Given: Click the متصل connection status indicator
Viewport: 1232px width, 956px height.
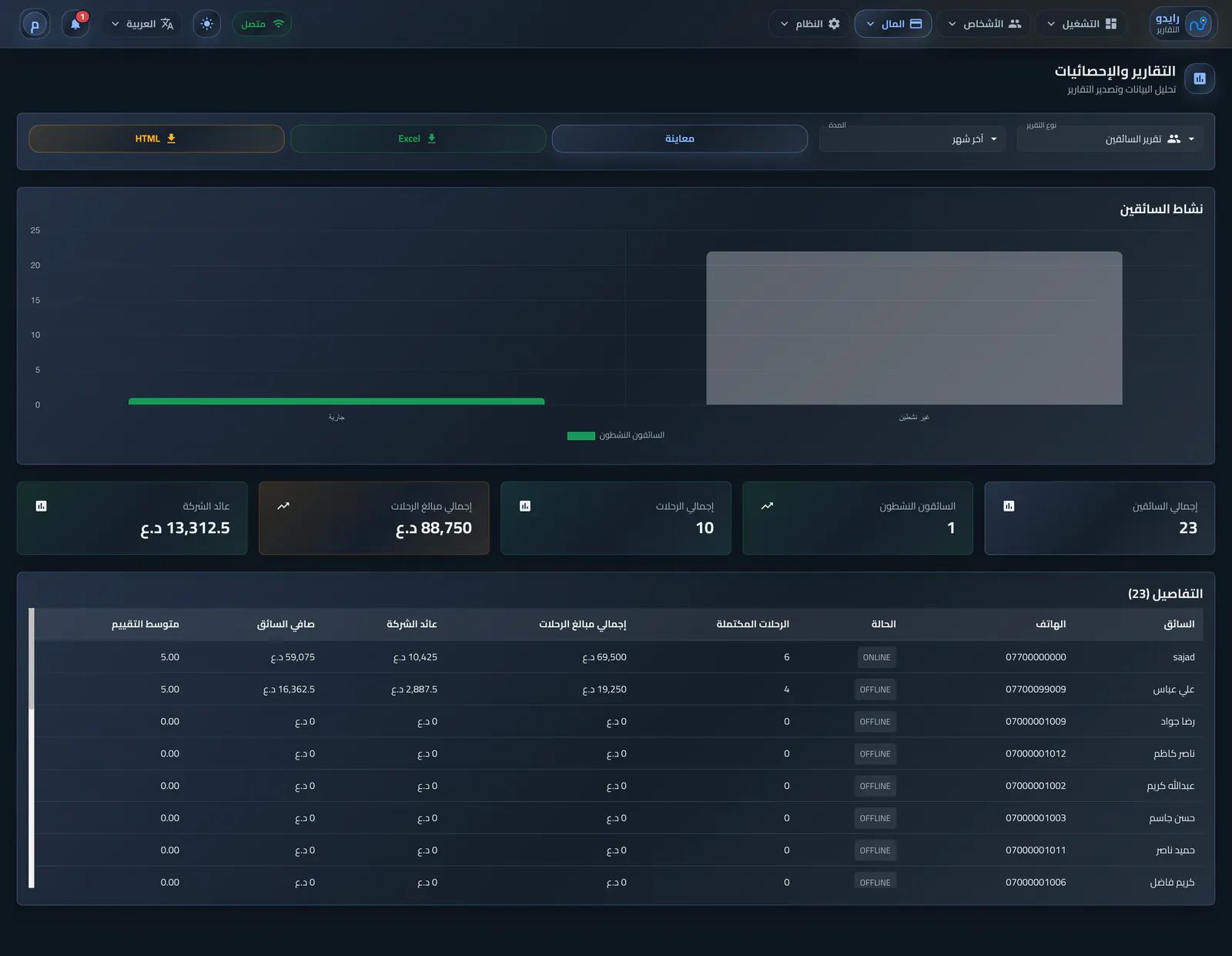Looking at the screenshot, I should click(262, 24).
